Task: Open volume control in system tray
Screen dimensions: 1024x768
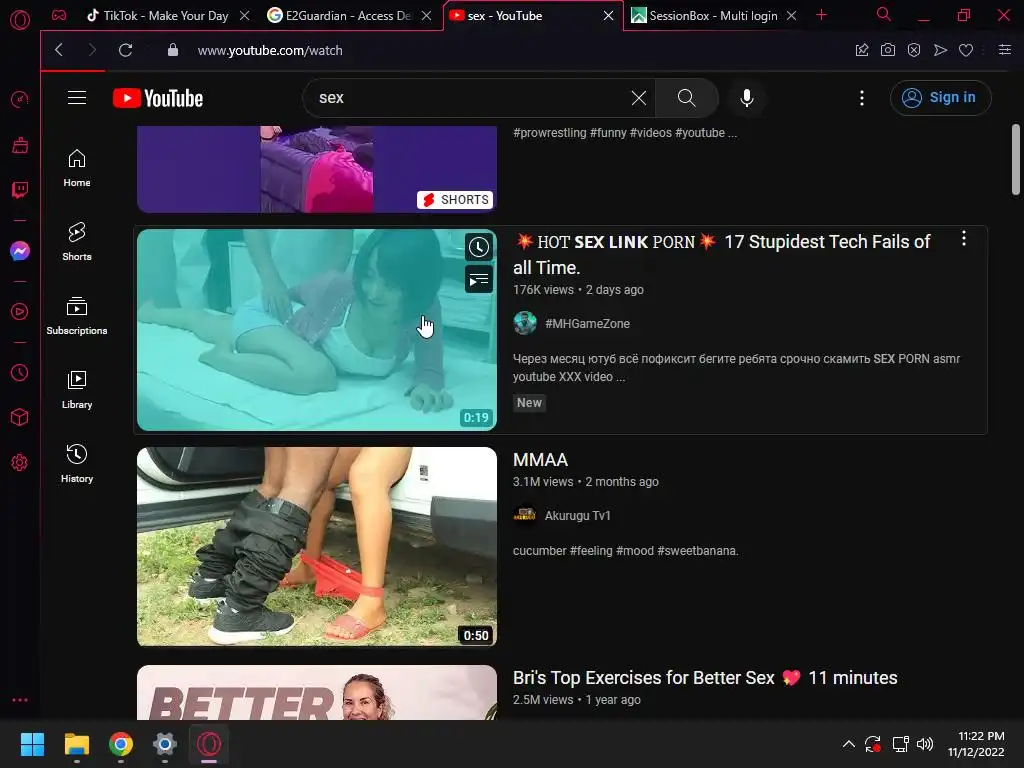Action: click(x=925, y=744)
